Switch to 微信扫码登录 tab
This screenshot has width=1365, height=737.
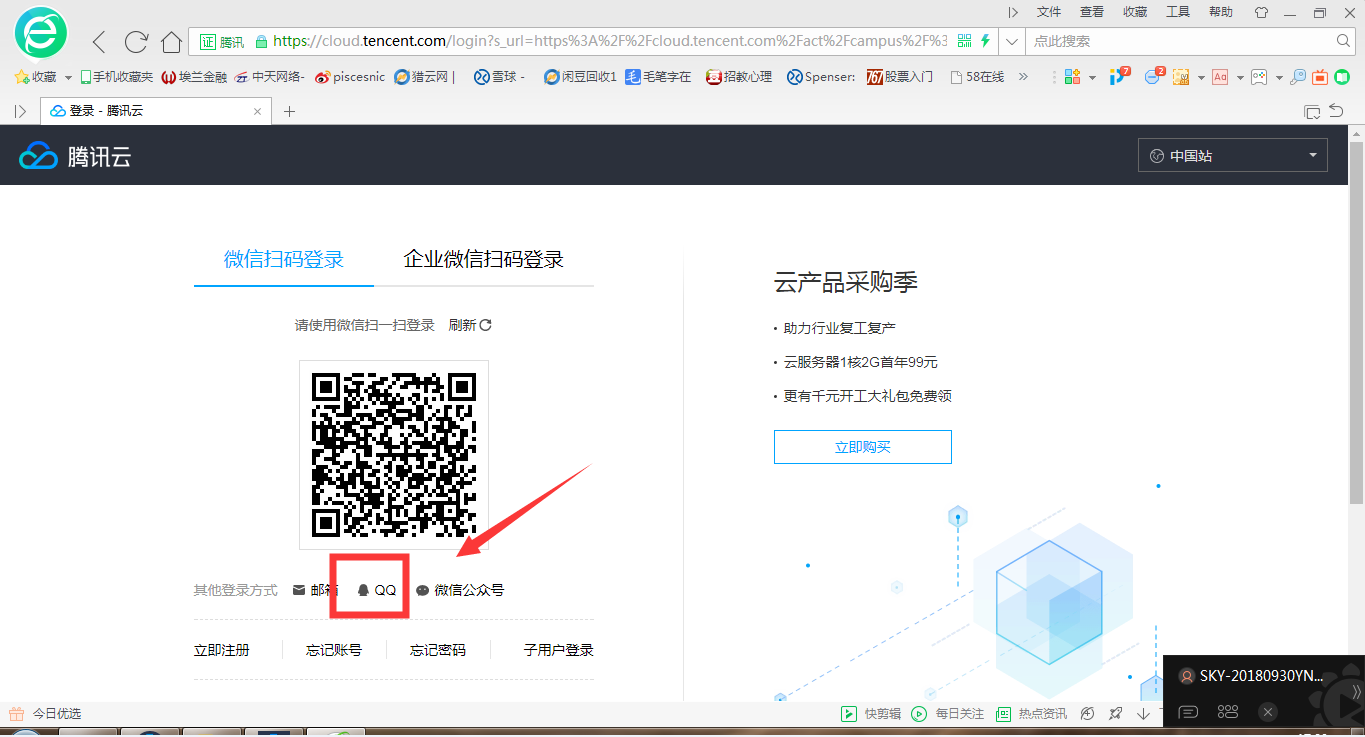pos(284,260)
